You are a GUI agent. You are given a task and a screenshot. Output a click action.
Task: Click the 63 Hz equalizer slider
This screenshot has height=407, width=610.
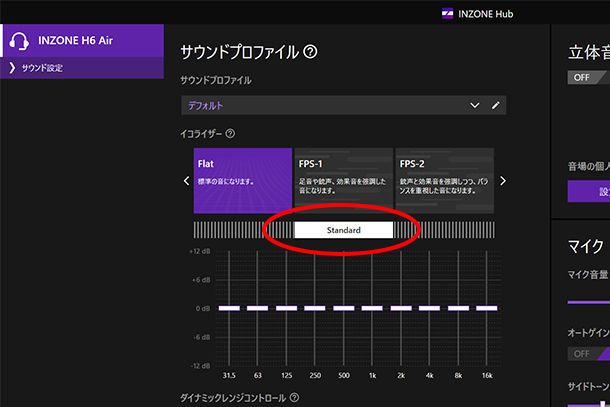pyautogui.click(x=258, y=308)
